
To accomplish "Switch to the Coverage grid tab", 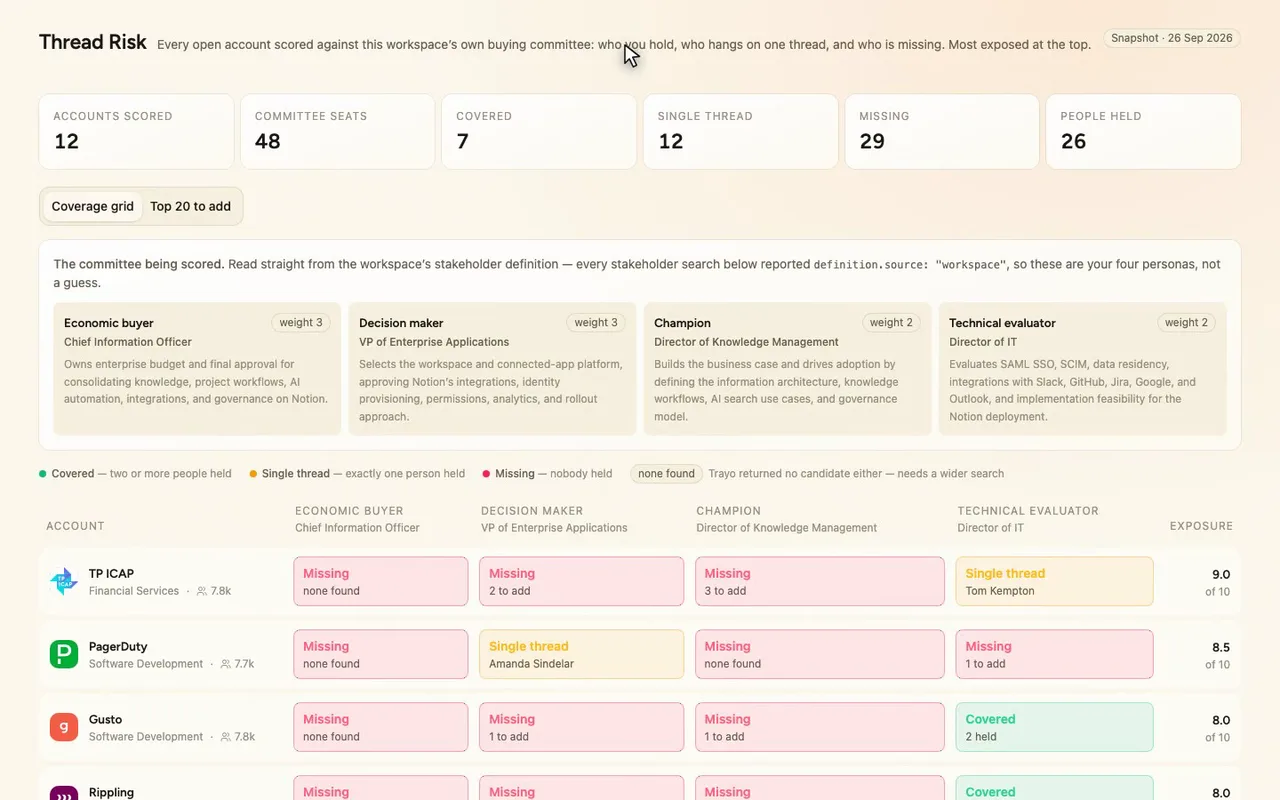I will coord(93,206).
